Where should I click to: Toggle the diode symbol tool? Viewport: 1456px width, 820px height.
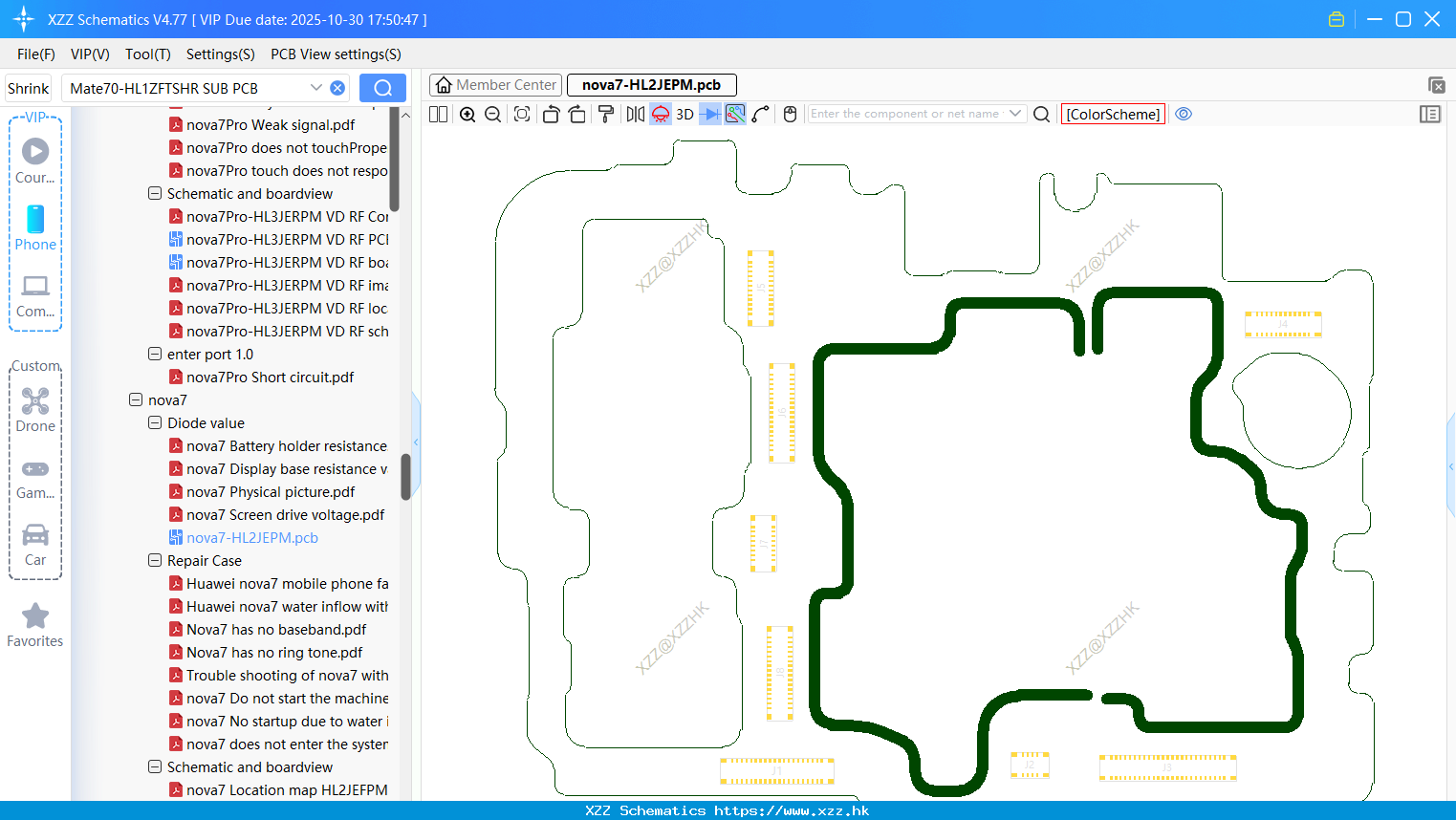pyautogui.click(x=710, y=114)
